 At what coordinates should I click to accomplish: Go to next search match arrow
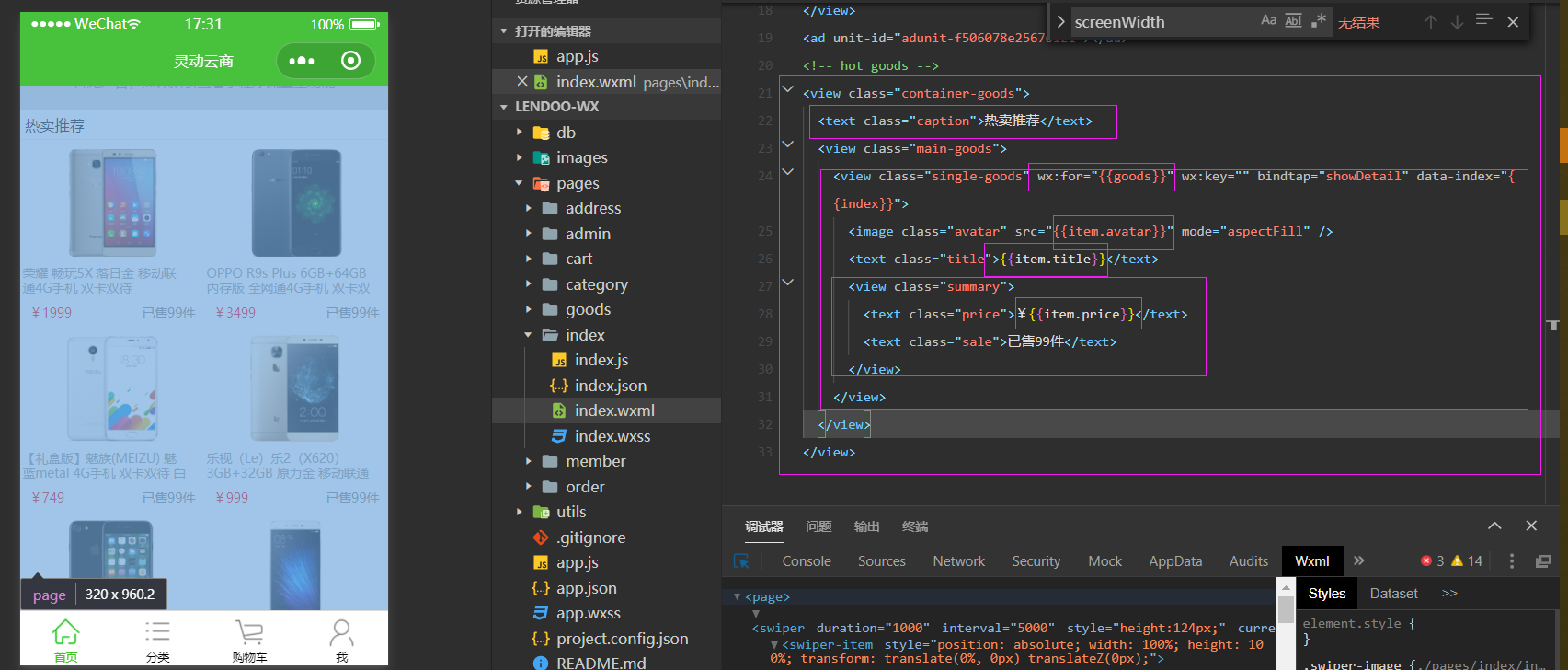(x=1457, y=22)
